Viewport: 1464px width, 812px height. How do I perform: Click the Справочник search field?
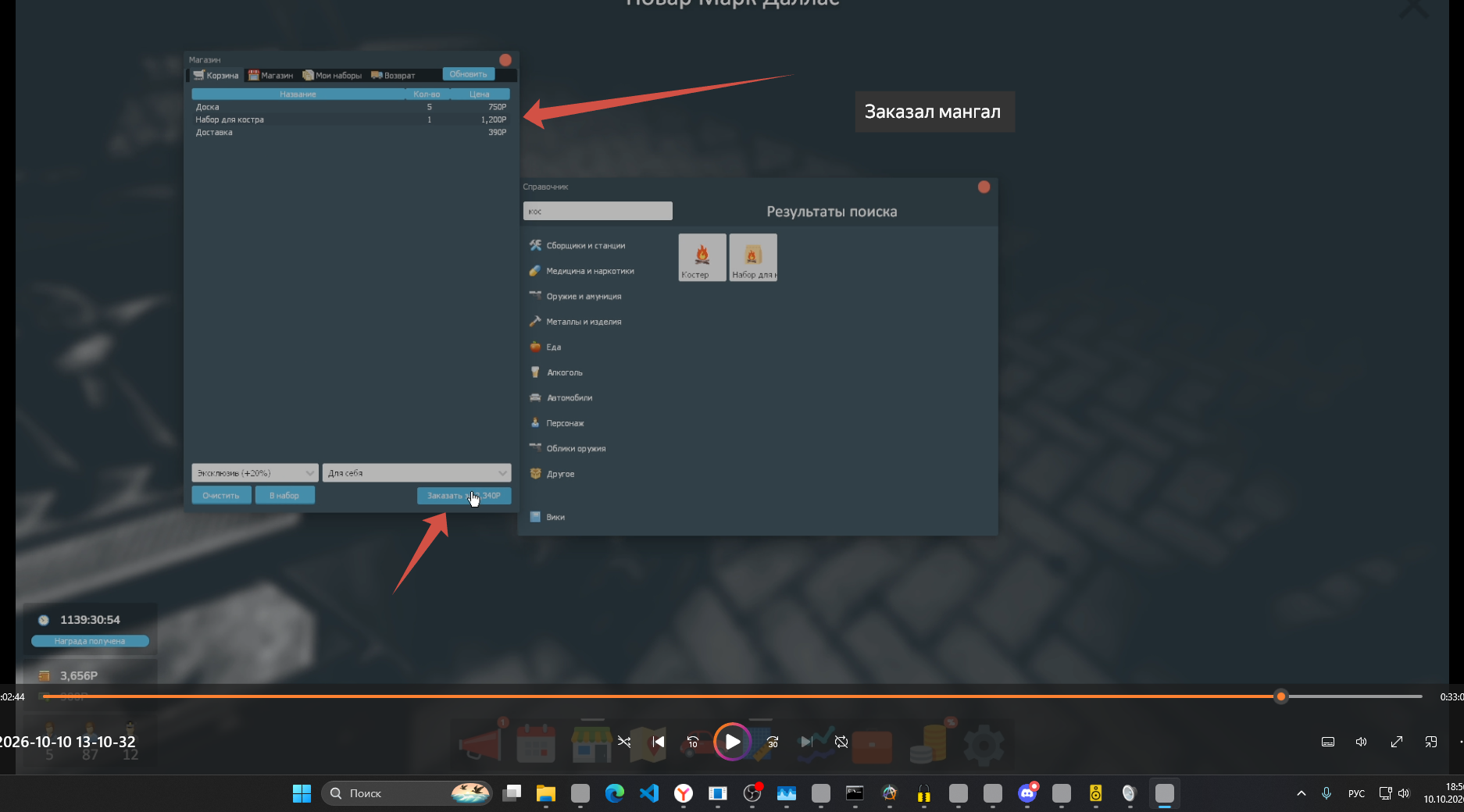[x=598, y=211]
